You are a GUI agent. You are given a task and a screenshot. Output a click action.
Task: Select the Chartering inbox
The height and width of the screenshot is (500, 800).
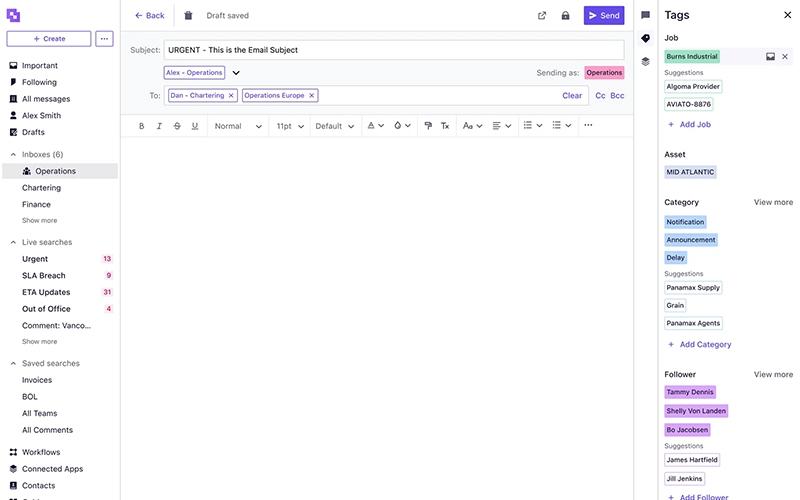(x=41, y=188)
